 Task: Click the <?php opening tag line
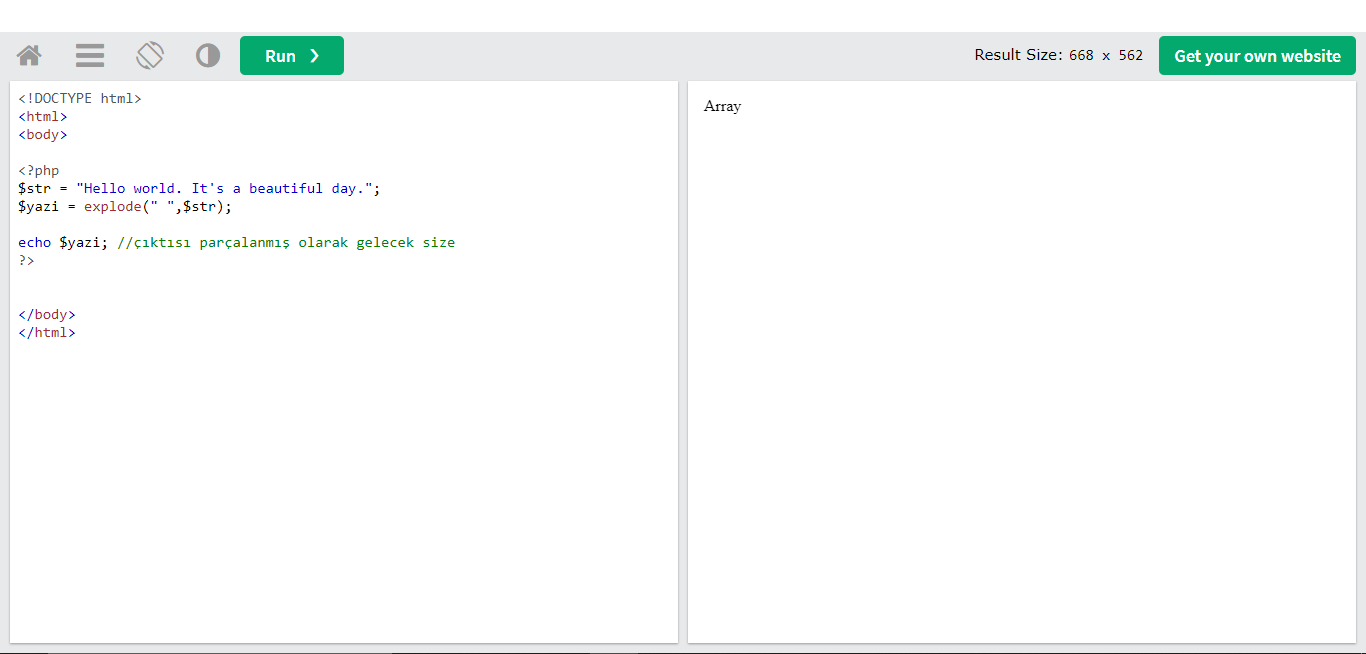[x=39, y=171]
